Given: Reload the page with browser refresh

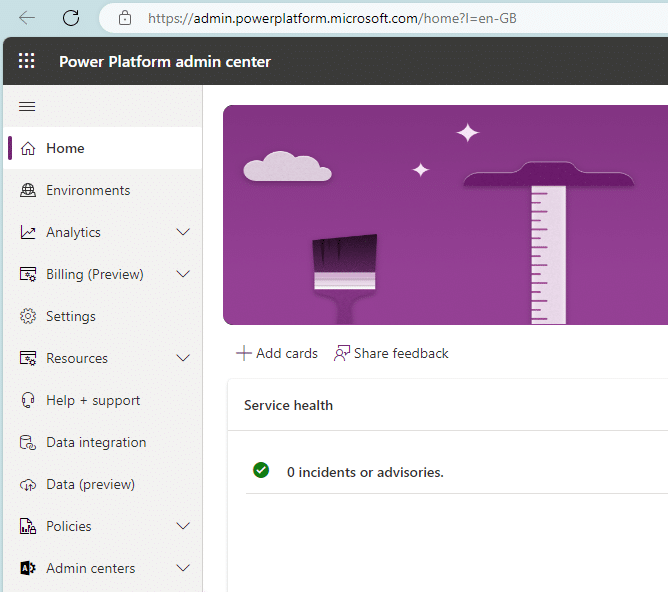Looking at the screenshot, I should point(71,18).
